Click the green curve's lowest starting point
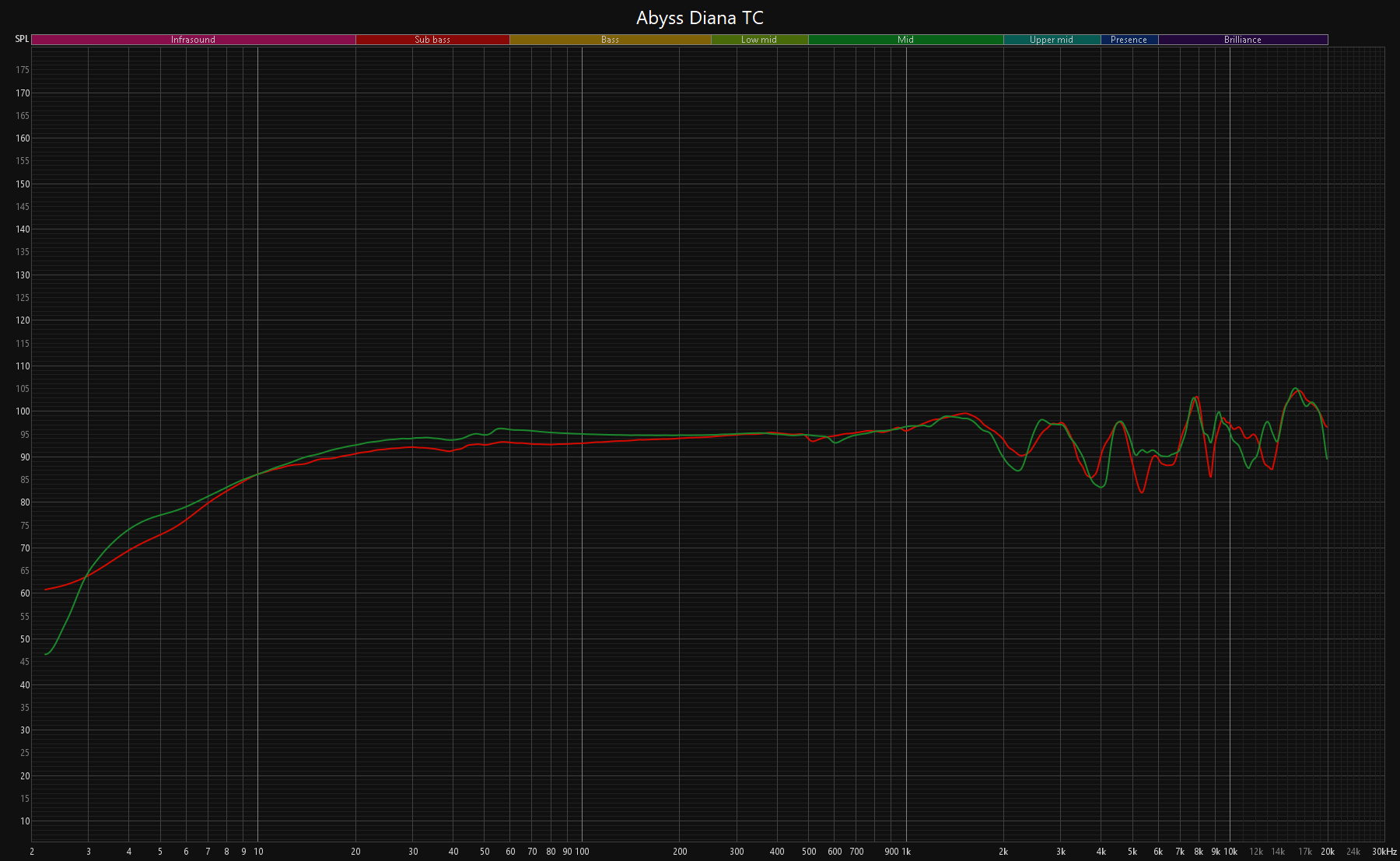The image size is (1400, 861). pos(46,654)
